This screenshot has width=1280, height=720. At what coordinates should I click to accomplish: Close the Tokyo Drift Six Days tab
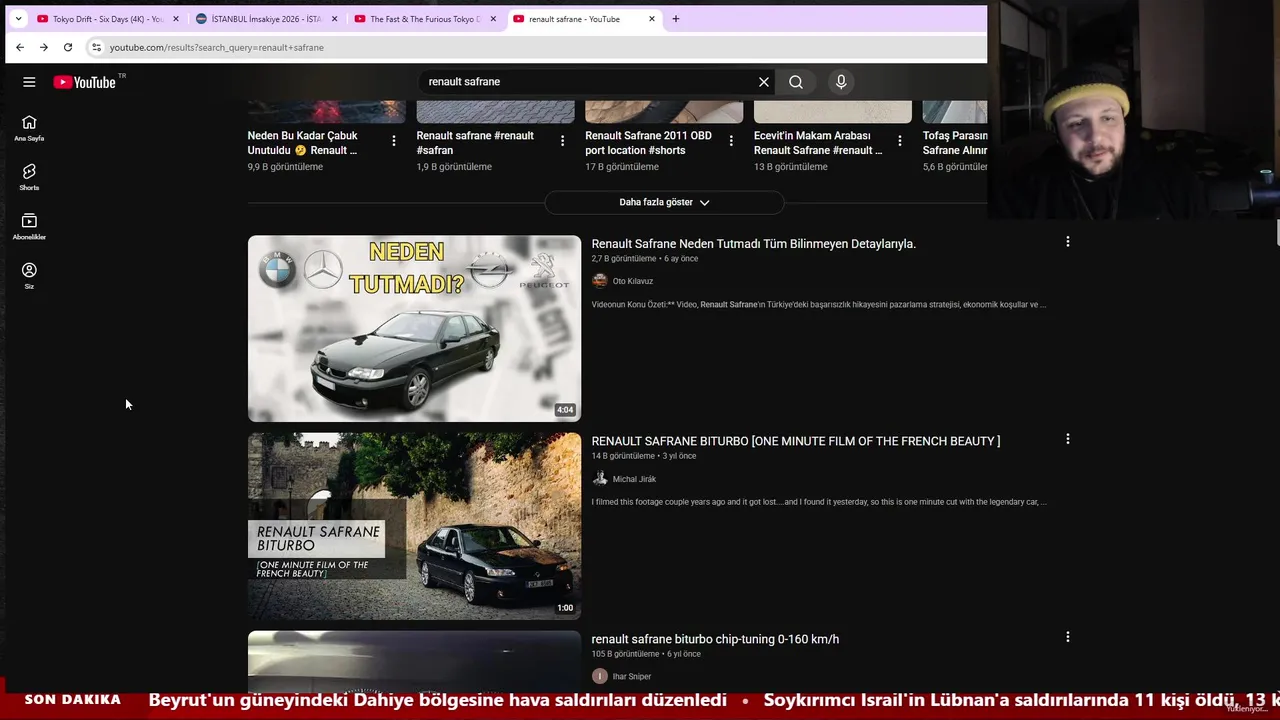pyautogui.click(x=176, y=19)
